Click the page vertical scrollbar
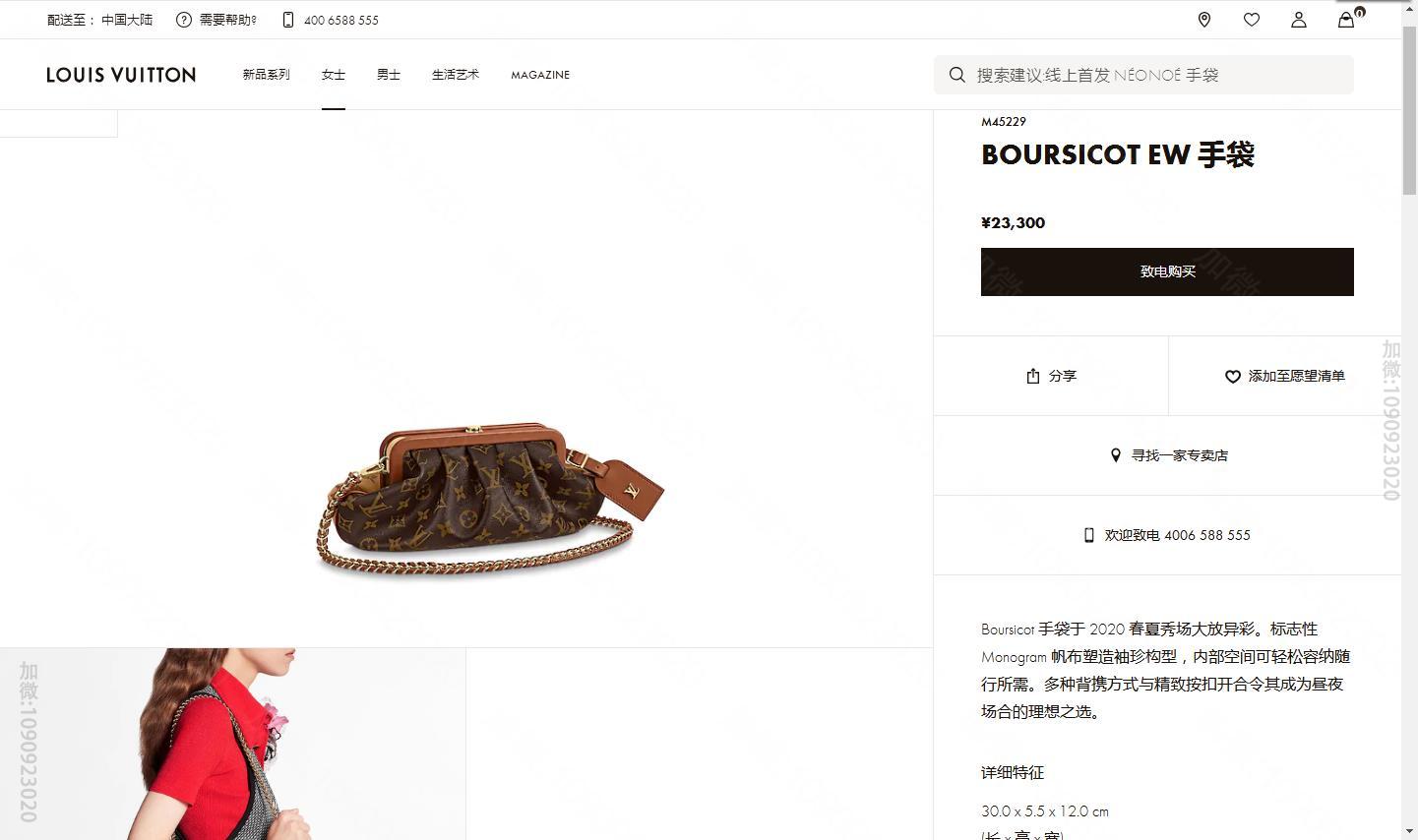This screenshot has height=840, width=1418. point(1409,420)
